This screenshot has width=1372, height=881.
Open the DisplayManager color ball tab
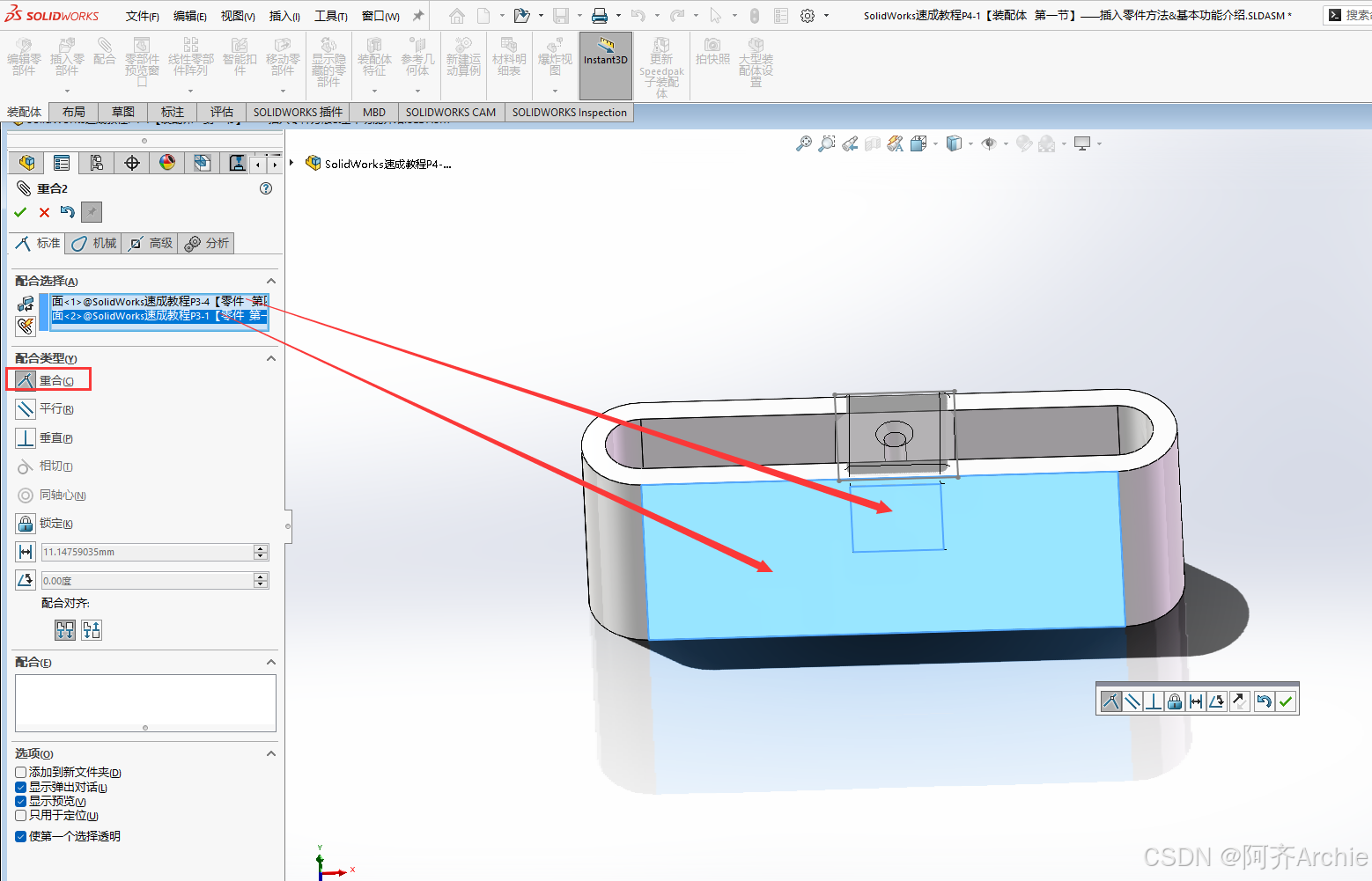(x=166, y=163)
